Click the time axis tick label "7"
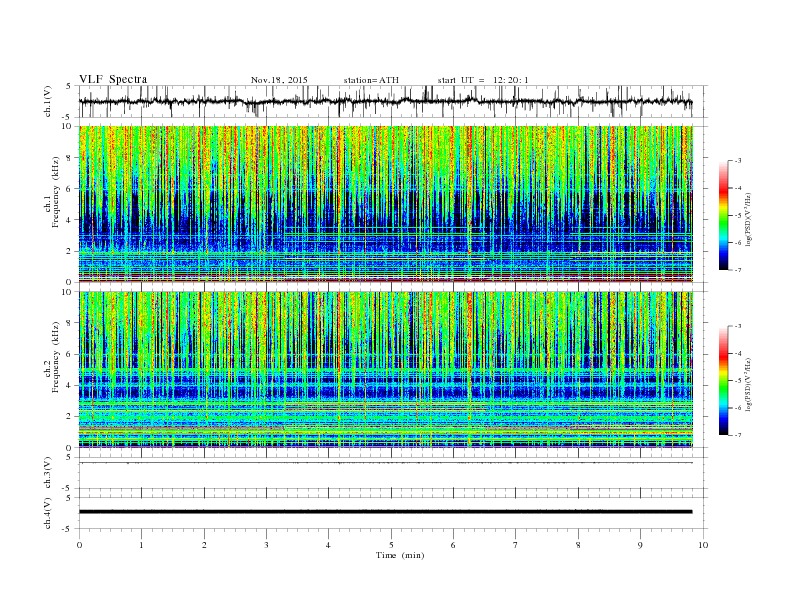This screenshot has height=612, width=792. (516, 545)
